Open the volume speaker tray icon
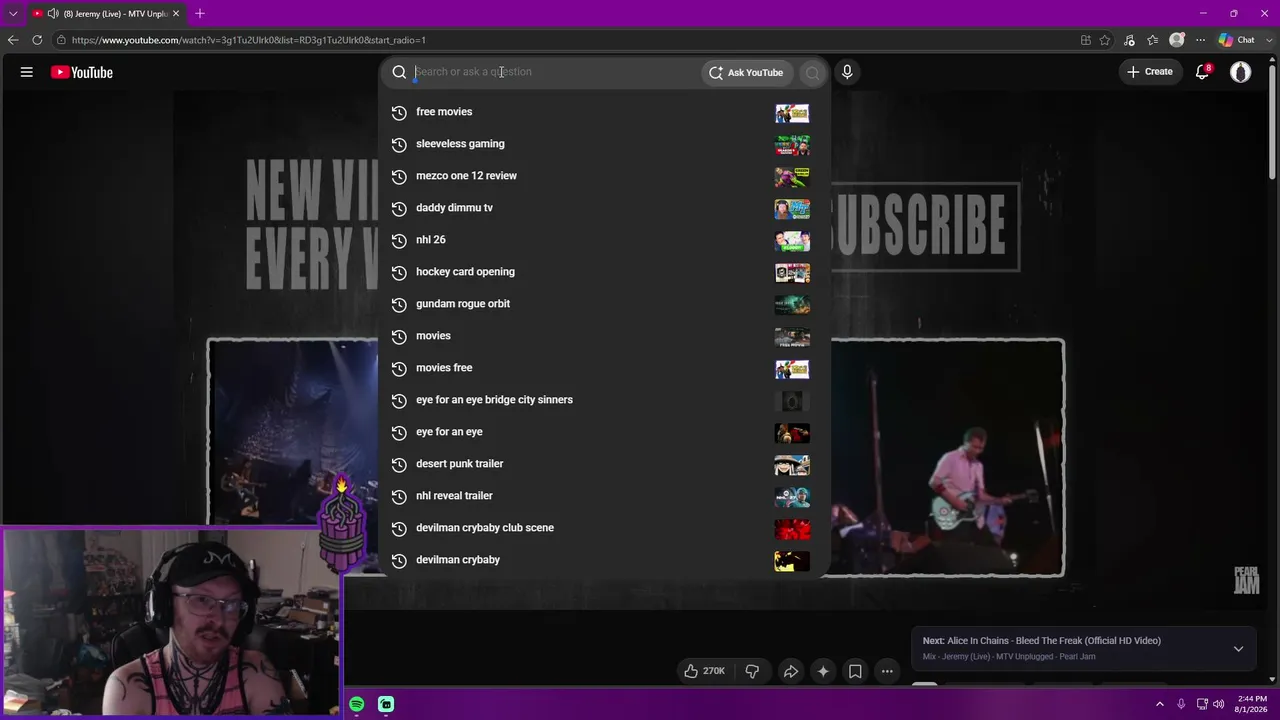This screenshot has width=1280, height=720. click(x=1219, y=704)
